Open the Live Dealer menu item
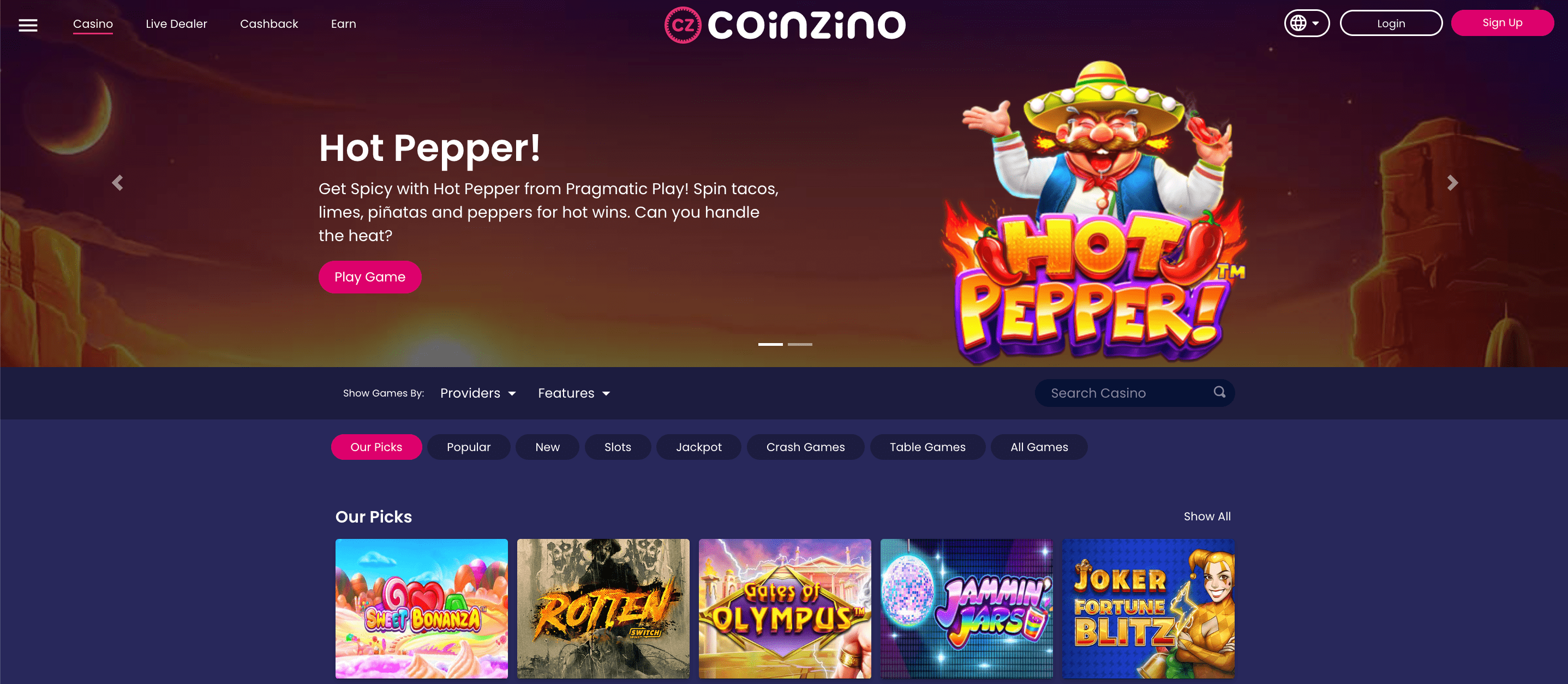 click(x=176, y=24)
